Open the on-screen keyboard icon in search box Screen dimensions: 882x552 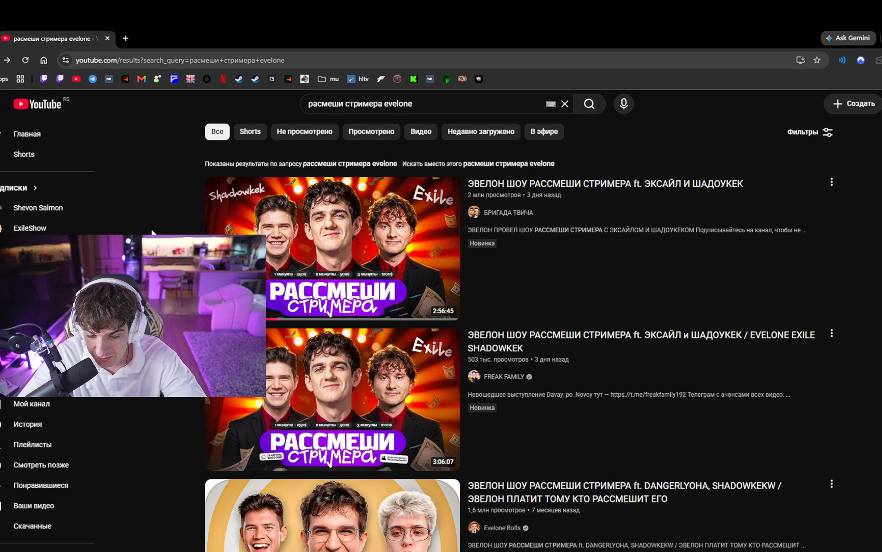tap(550, 104)
